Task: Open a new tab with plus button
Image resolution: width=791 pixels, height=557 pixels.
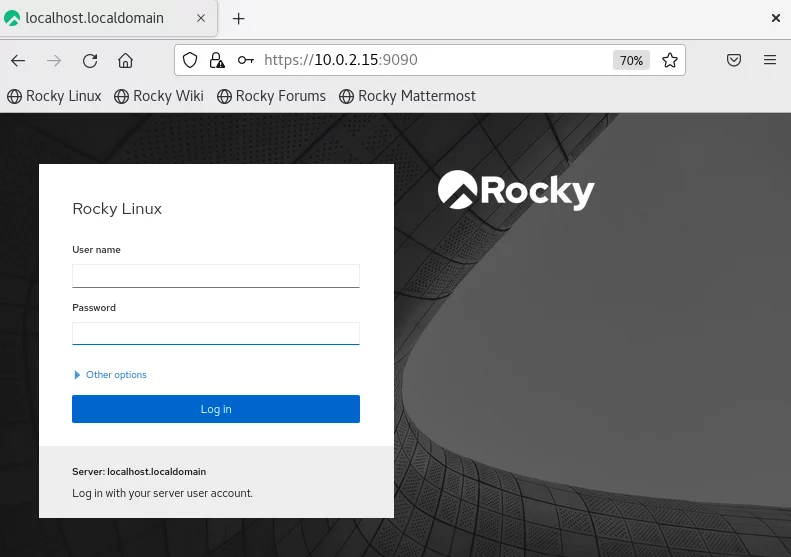Action: coord(239,19)
